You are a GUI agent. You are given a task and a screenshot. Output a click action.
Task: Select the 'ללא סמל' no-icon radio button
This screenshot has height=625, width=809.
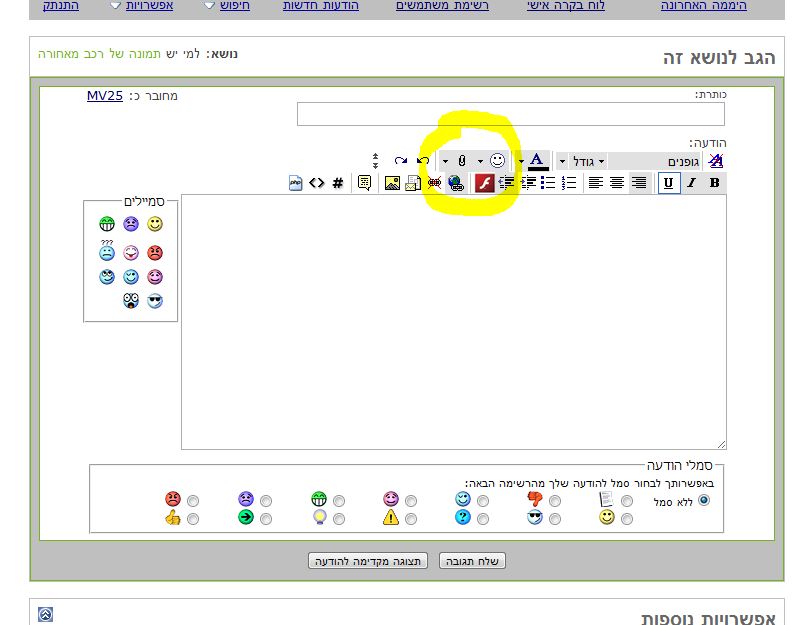[704, 500]
